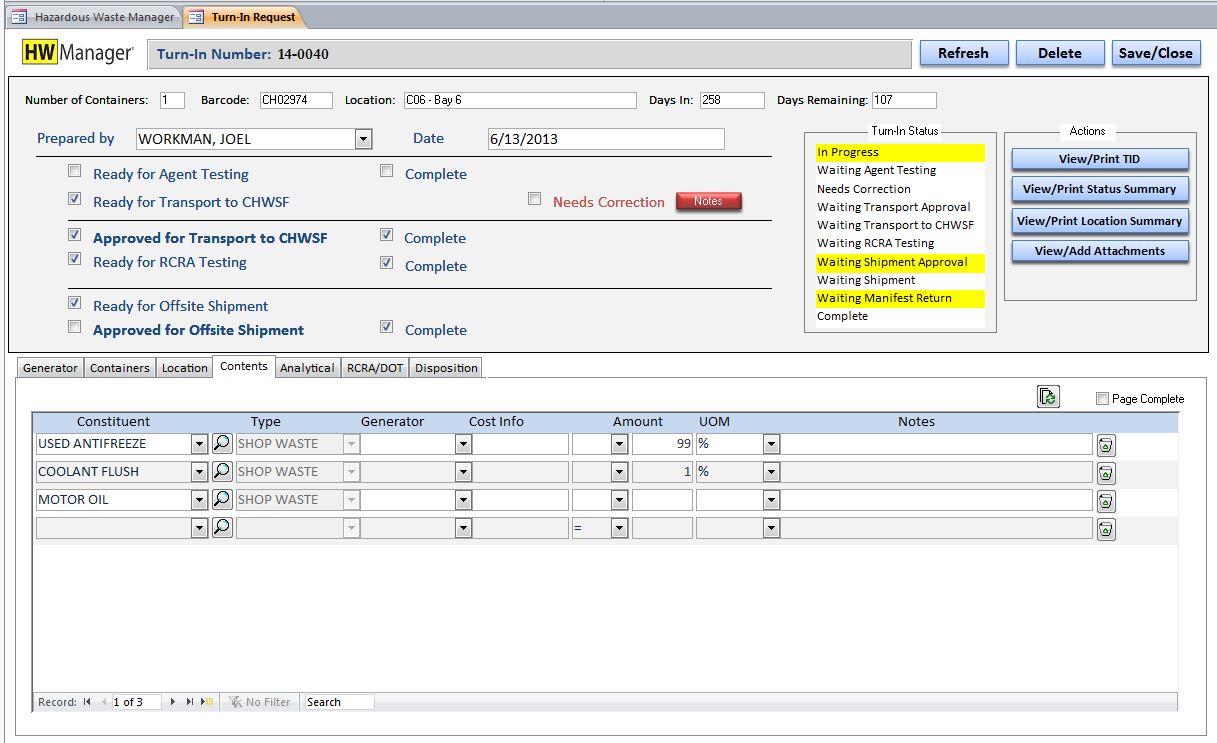Image resolution: width=1217 pixels, height=743 pixels.
Task: Open UOM dropdown in USED ANTIFREEZE row
Action: [x=771, y=444]
